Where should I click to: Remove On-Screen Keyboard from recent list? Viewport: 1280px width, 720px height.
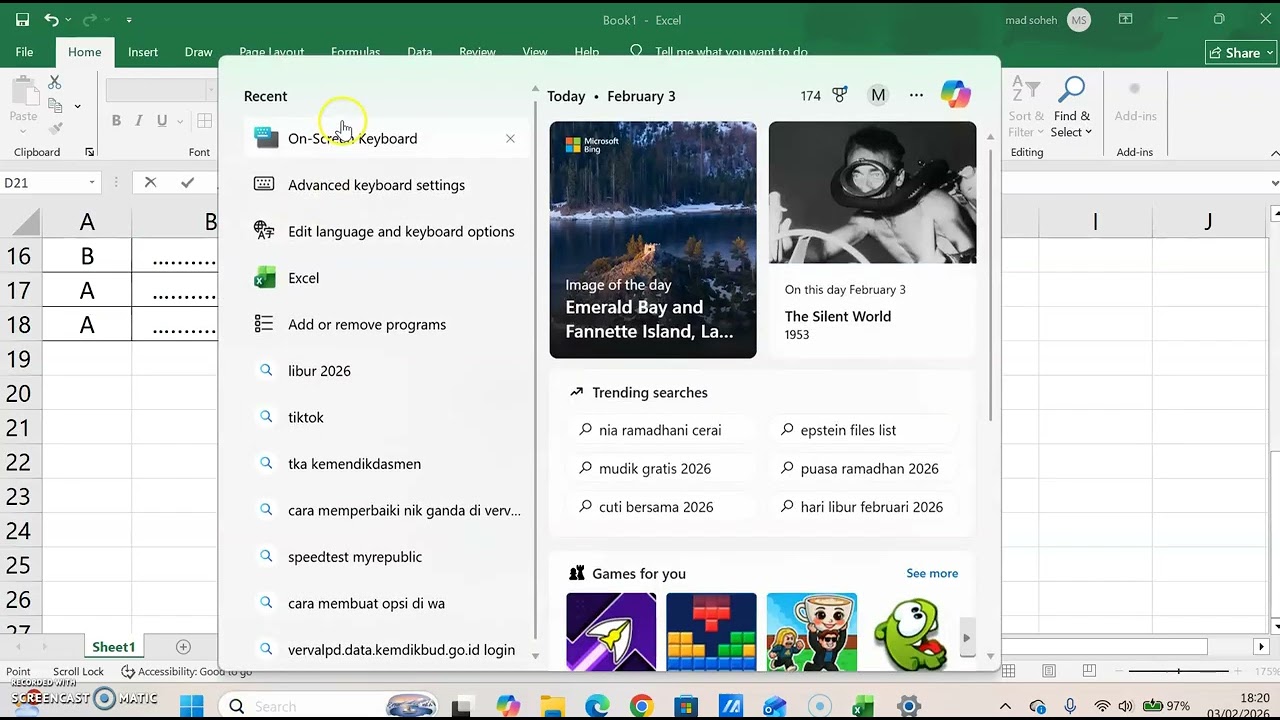click(x=510, y=138)
